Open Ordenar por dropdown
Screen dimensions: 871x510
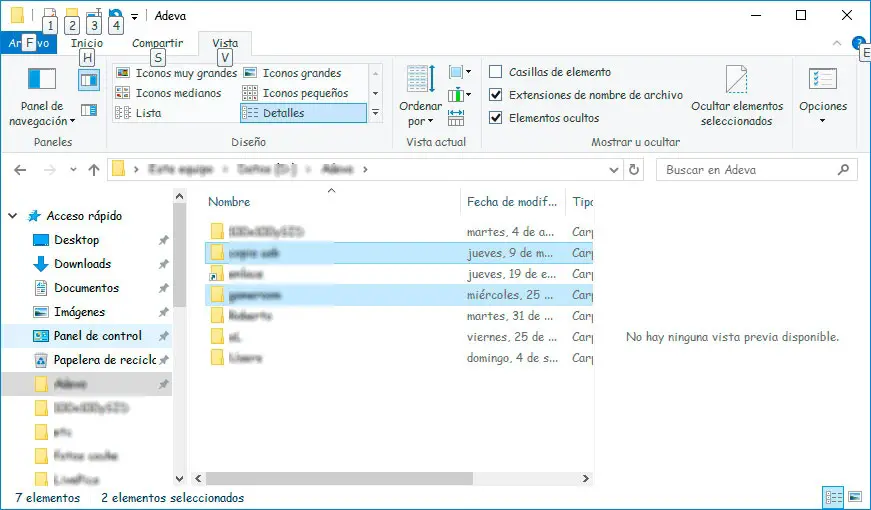(x=421, y=97)
